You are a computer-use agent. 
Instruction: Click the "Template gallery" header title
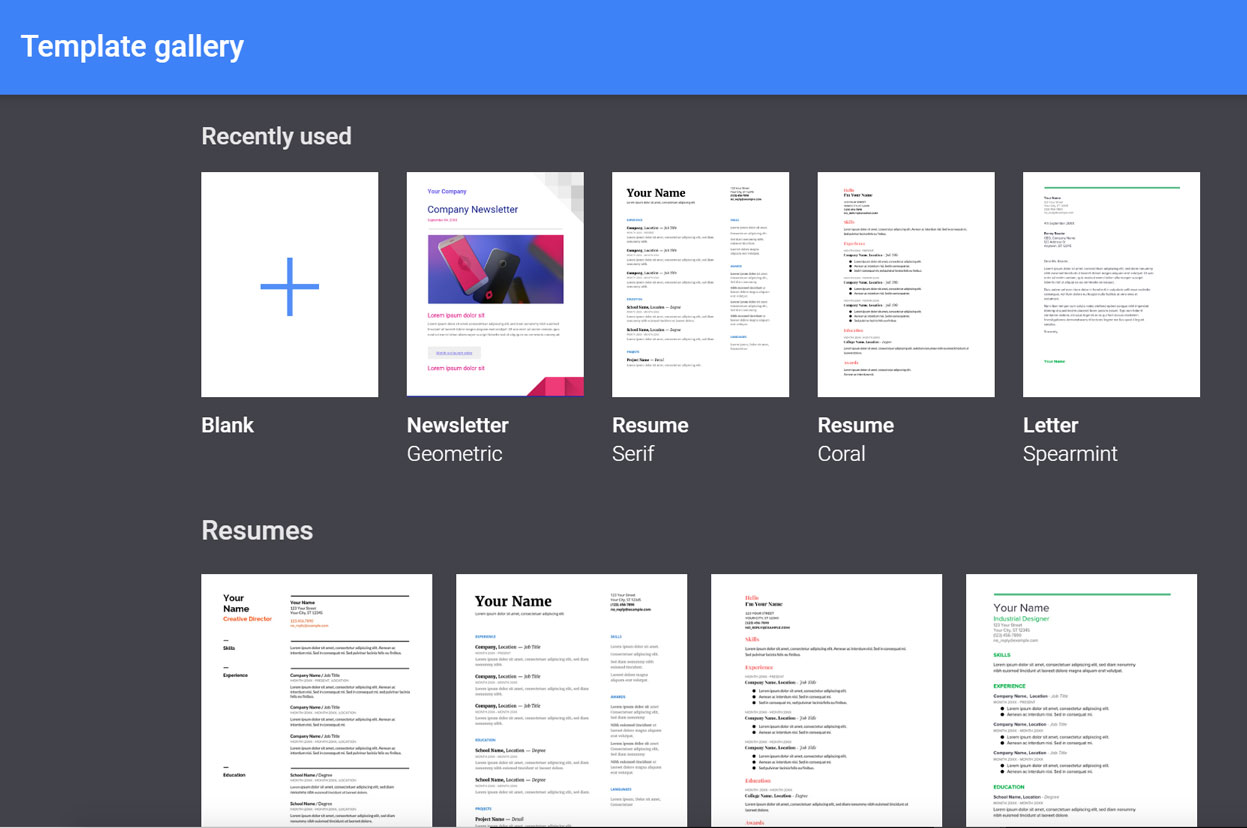coord(132,46)
